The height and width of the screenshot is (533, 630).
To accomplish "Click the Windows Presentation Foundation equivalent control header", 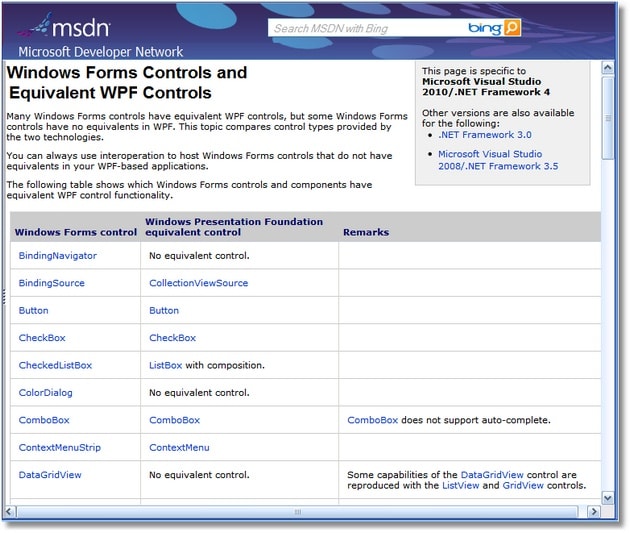I will pyautogui.click(x=234, y=227).
